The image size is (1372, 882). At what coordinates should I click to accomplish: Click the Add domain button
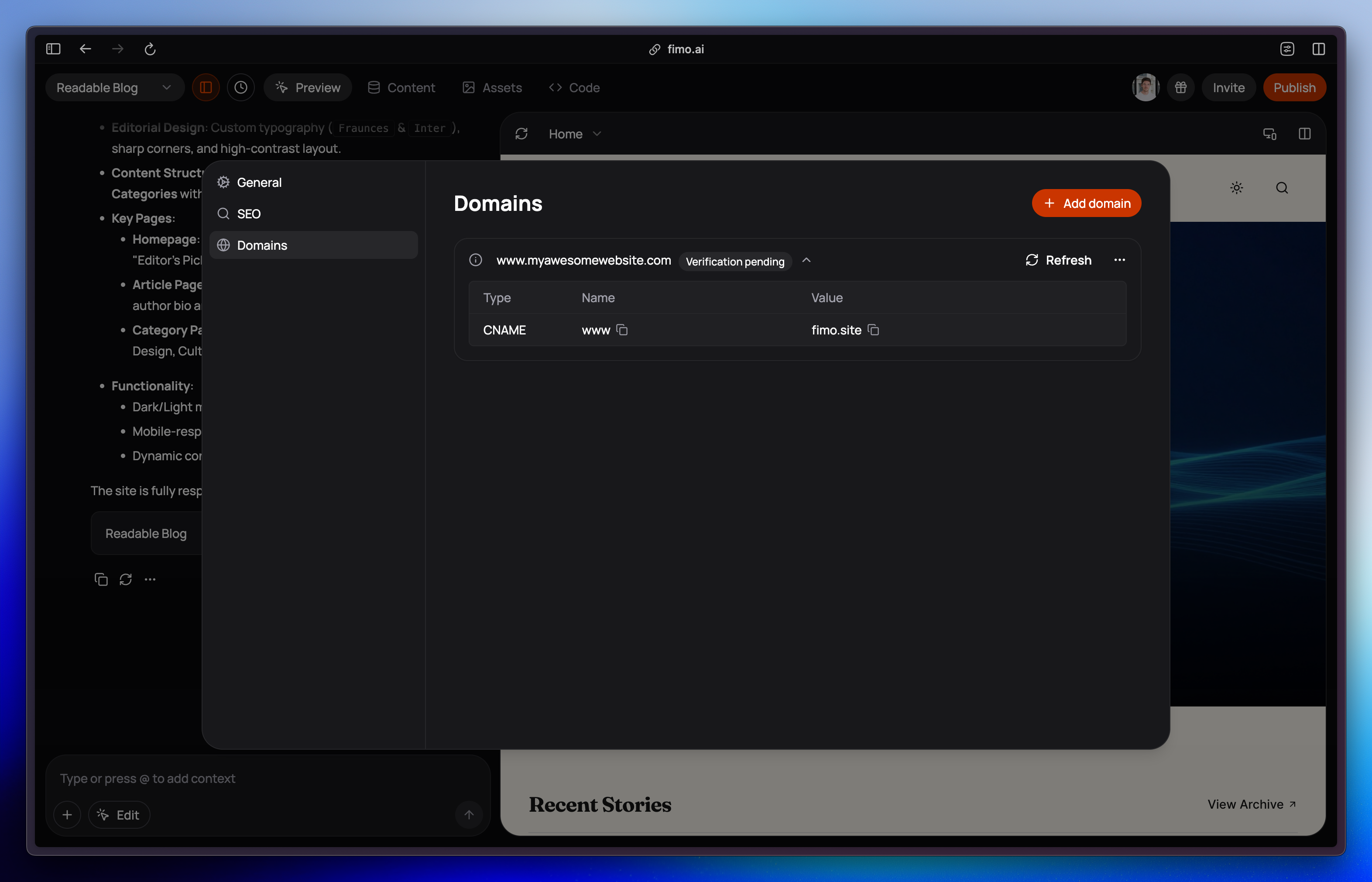tap(1086, 203)
